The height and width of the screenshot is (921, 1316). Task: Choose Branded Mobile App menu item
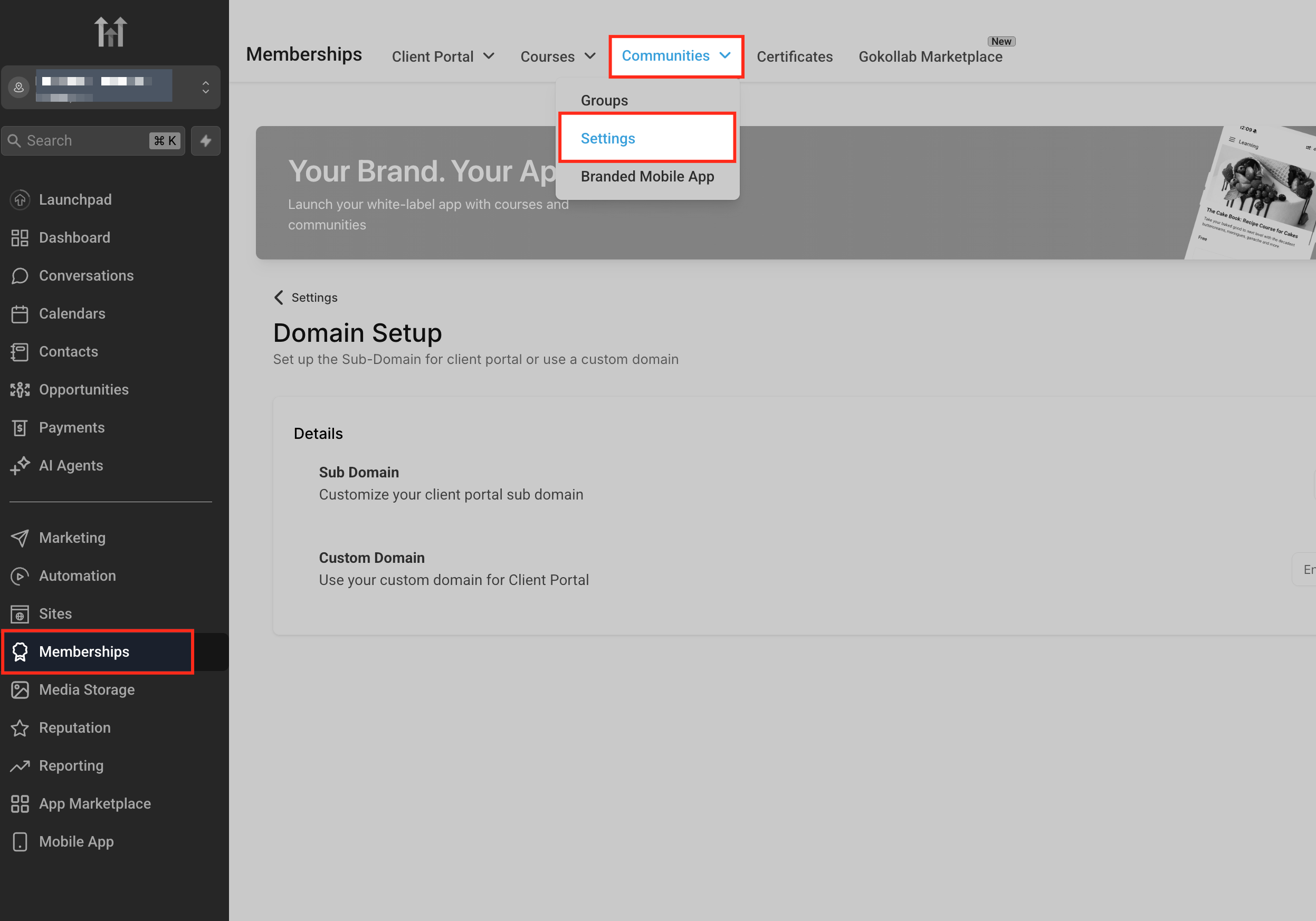point(646,176)
